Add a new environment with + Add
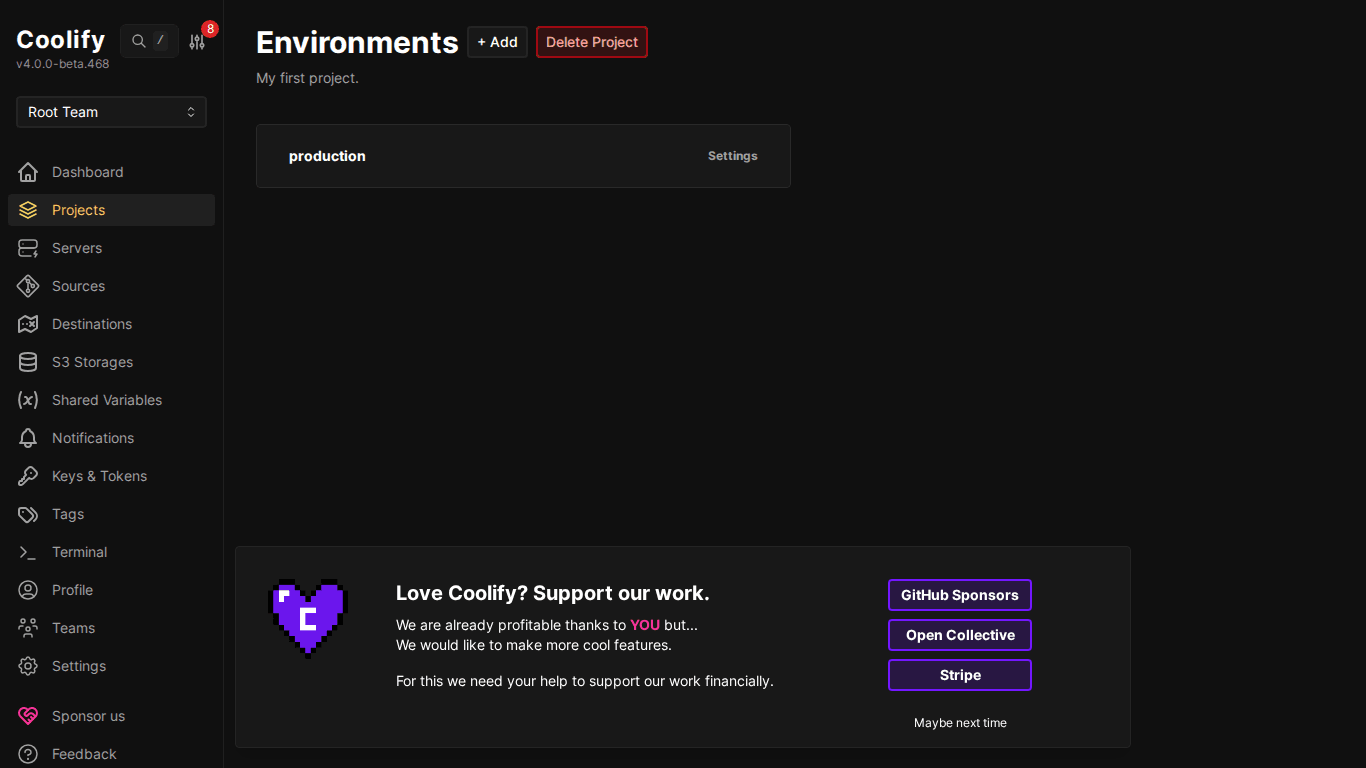The width and height of the screenshot is (1366, 768). (497, 42)
